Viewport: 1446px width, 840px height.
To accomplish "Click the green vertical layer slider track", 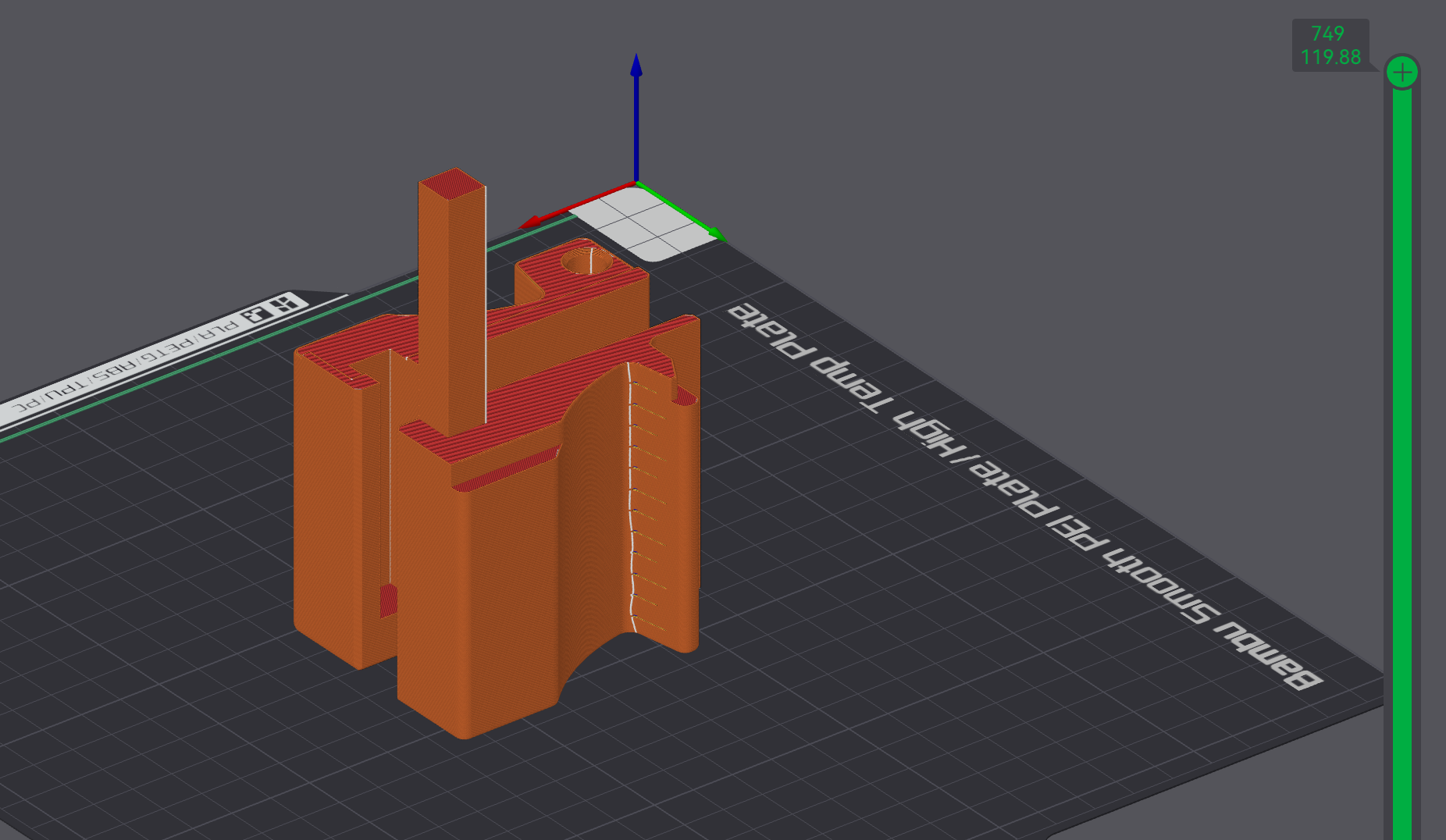I will (1402, 464).
